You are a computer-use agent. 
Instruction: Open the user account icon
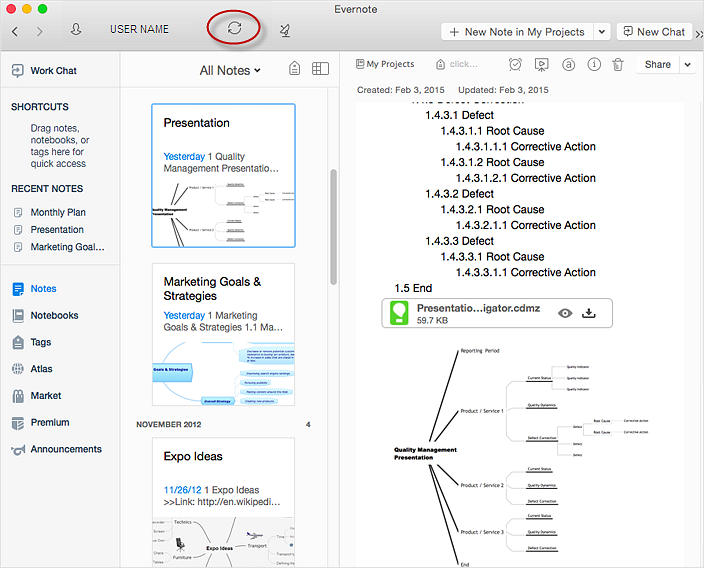pyautogui.click(x=76, y=29)
